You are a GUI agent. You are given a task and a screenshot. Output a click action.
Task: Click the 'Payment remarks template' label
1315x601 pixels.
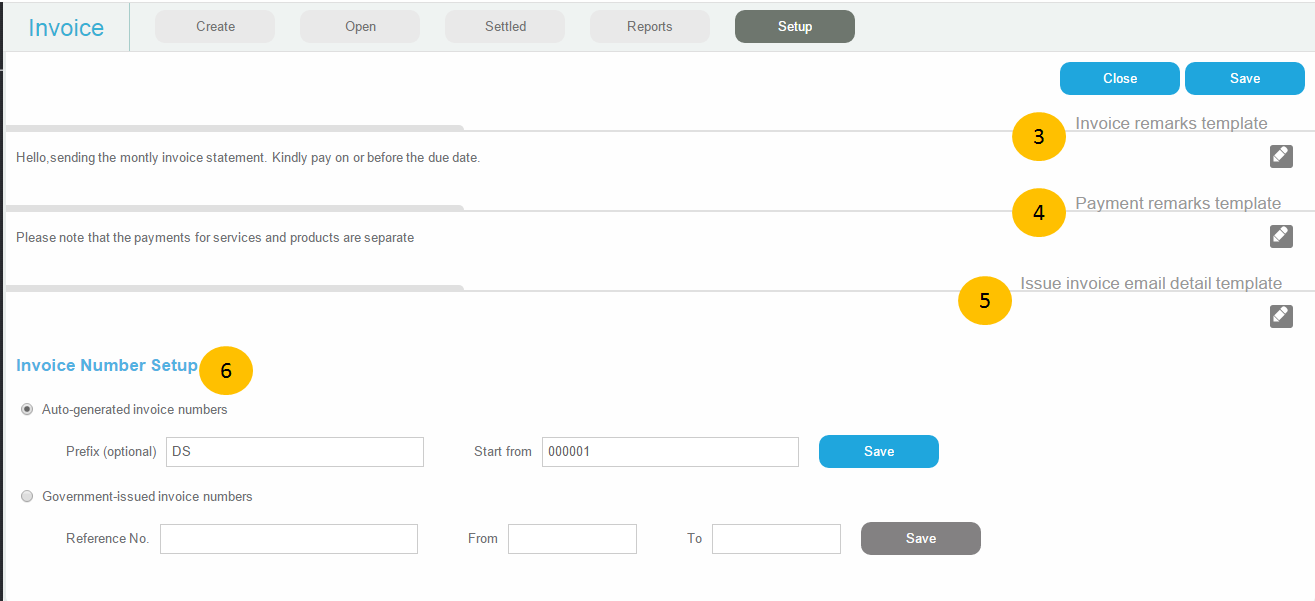(1178, 204)
